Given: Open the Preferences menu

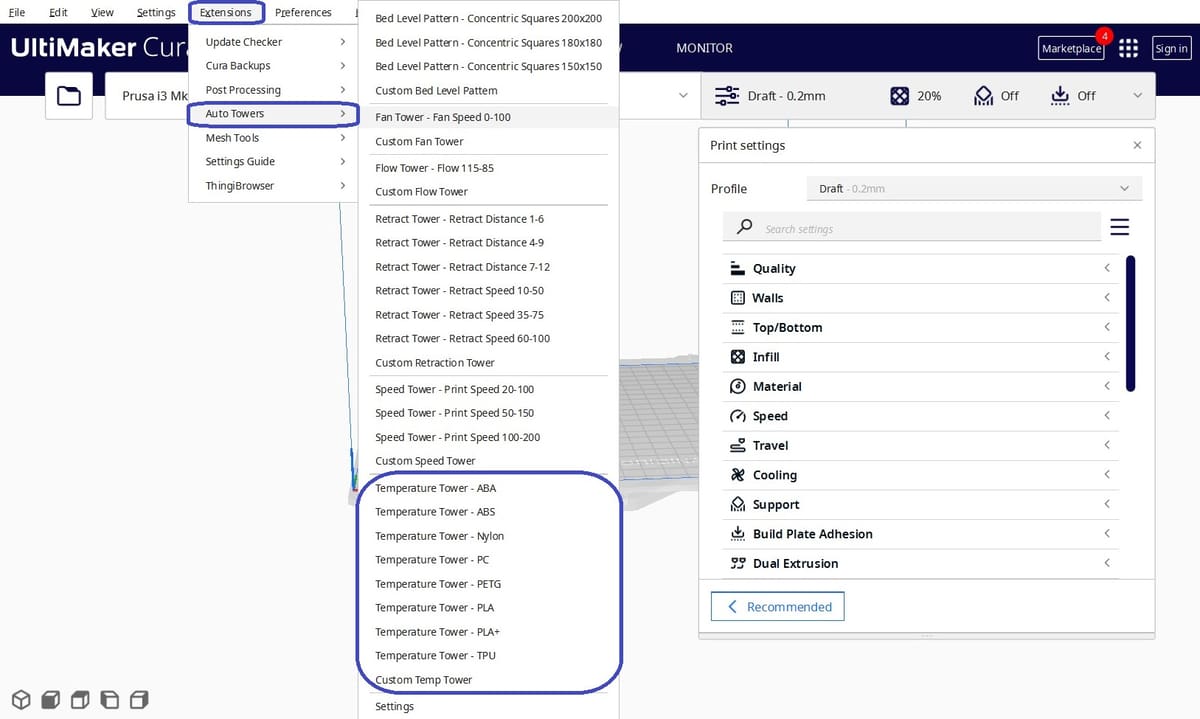Looking at the screenshot, I should pyautogui.click(x=303, y=13).
